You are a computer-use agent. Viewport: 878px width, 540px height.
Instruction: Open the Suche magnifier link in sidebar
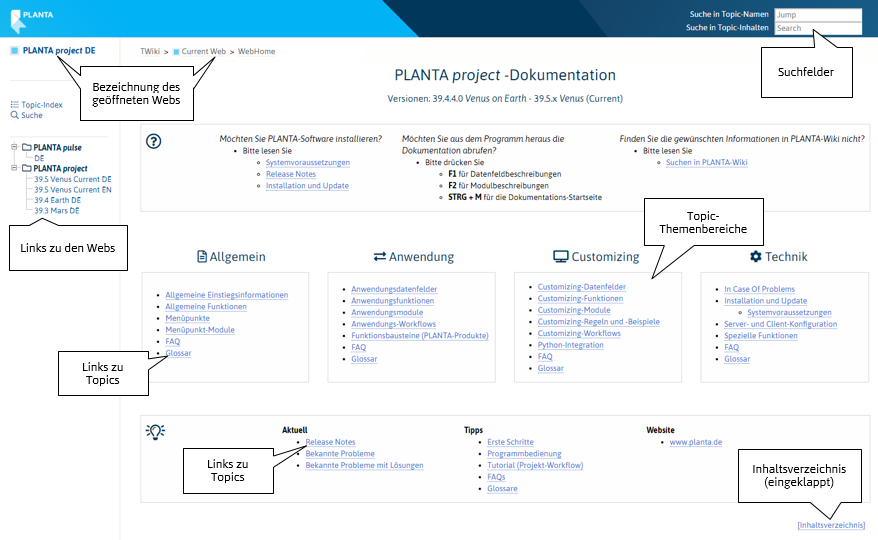(32, 115)
